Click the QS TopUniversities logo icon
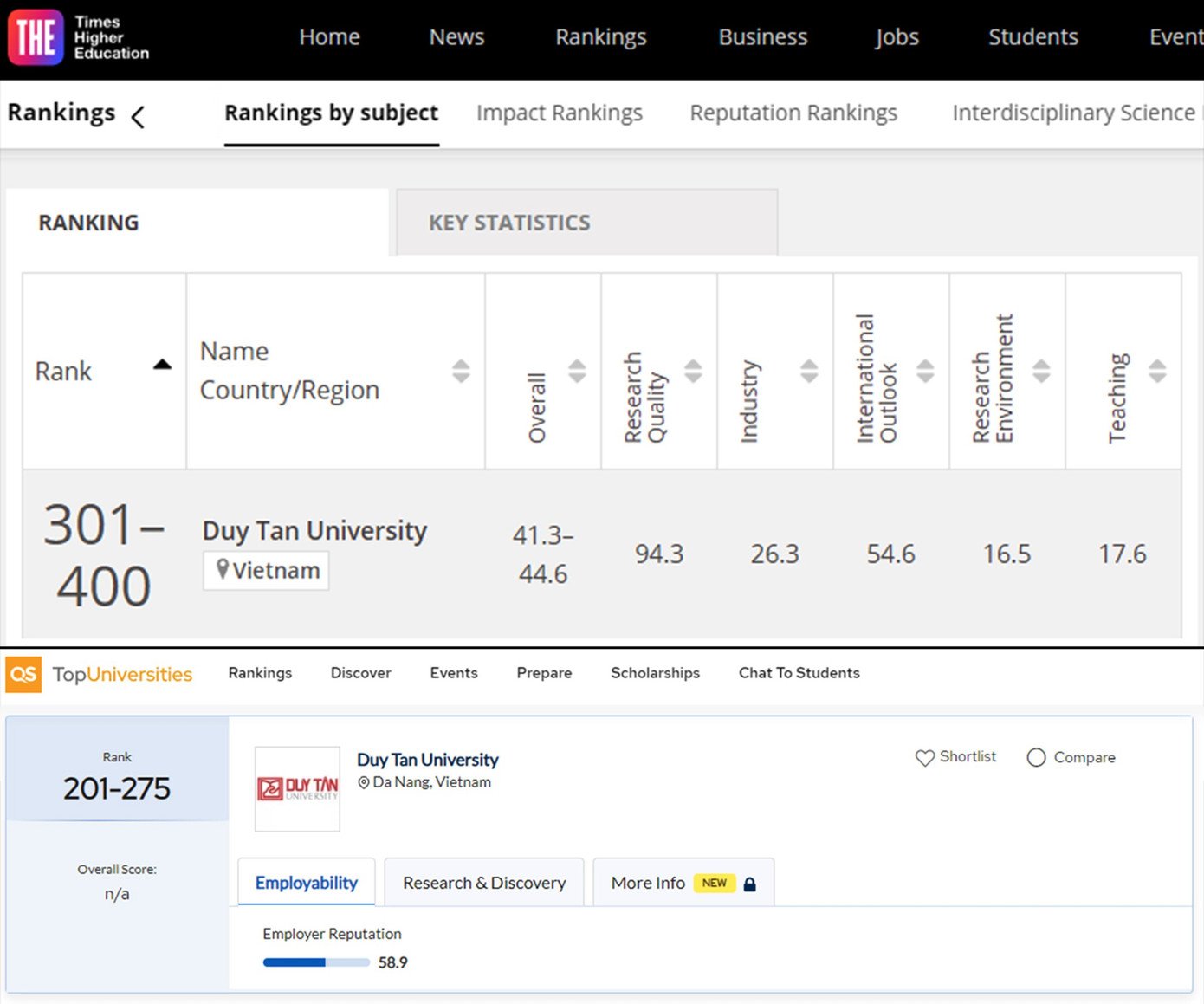The height and width of the screenshot is (1004, 1204). (x=23, y=674)
